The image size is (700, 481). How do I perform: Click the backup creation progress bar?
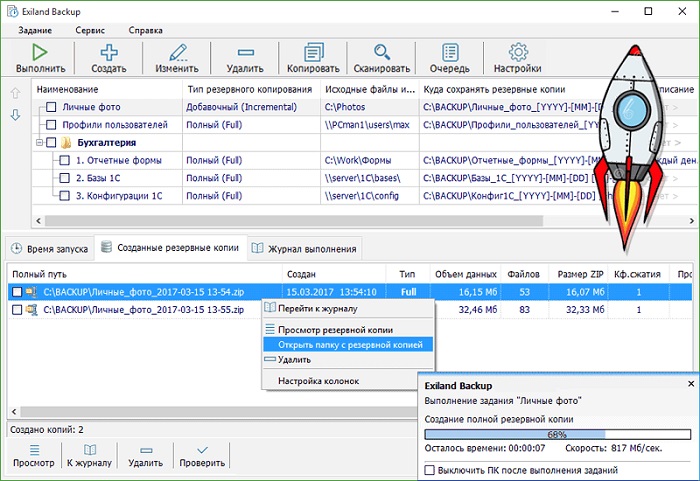point(556,435)
